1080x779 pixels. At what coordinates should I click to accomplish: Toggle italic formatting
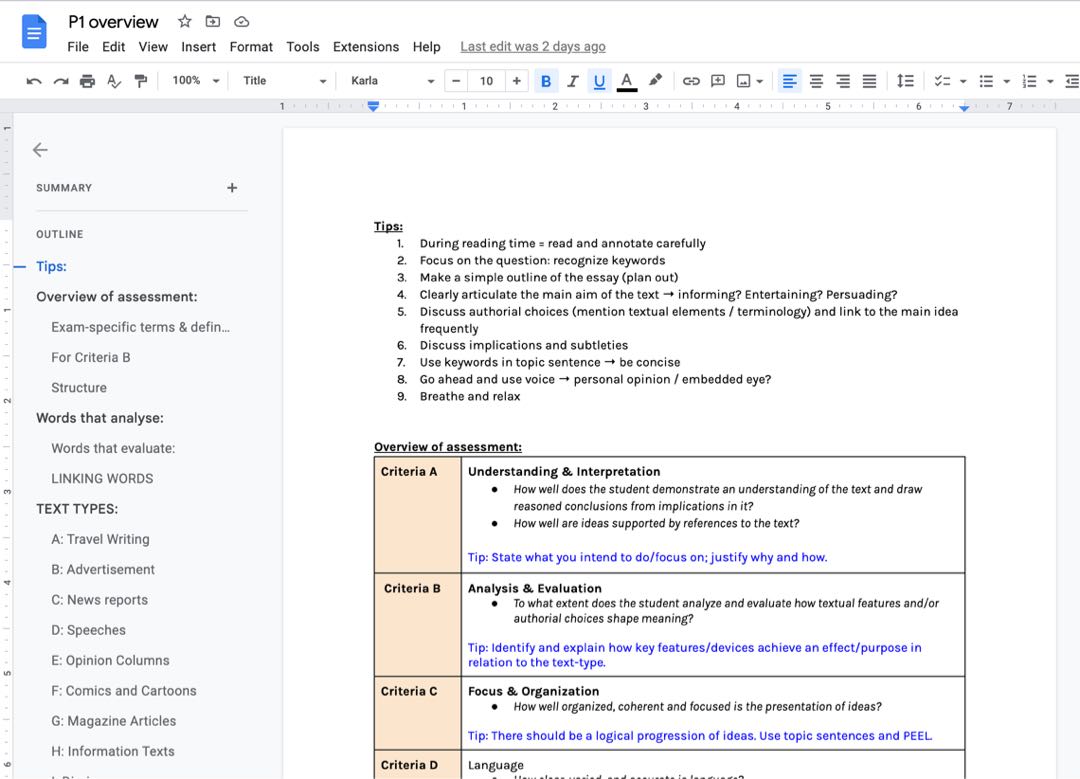click(x=573, y=80)
